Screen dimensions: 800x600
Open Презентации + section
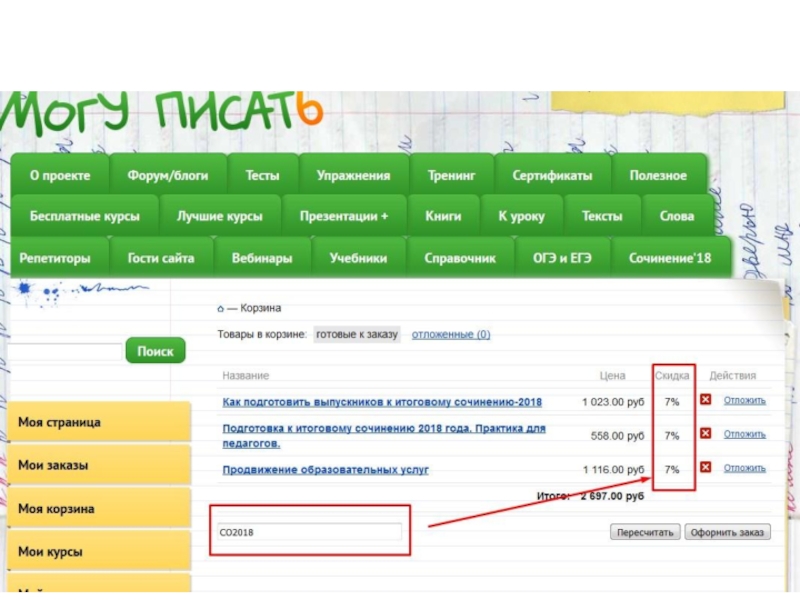[x=344, y=216]
